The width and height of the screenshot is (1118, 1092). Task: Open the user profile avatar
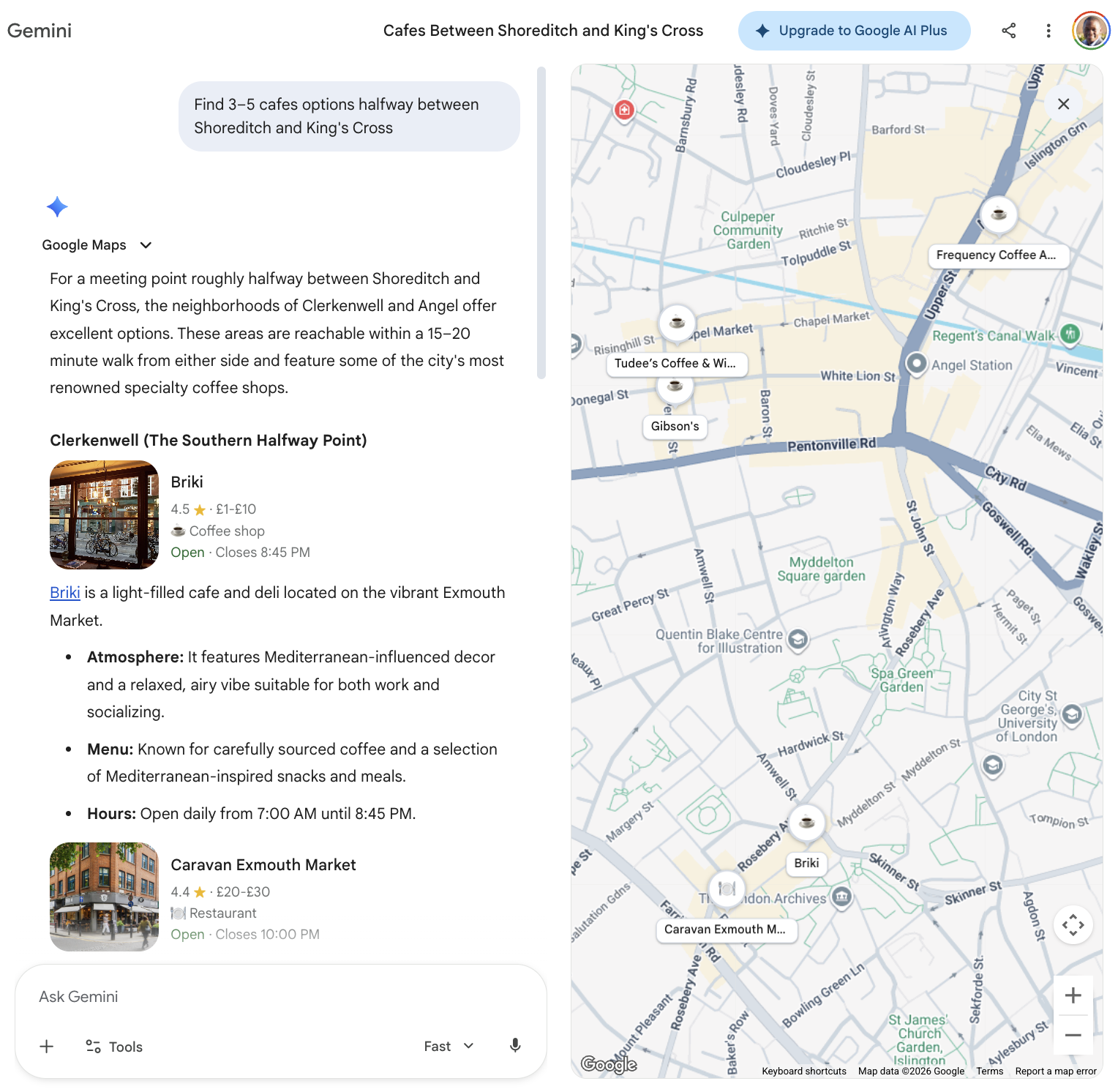coord(1090,31)
